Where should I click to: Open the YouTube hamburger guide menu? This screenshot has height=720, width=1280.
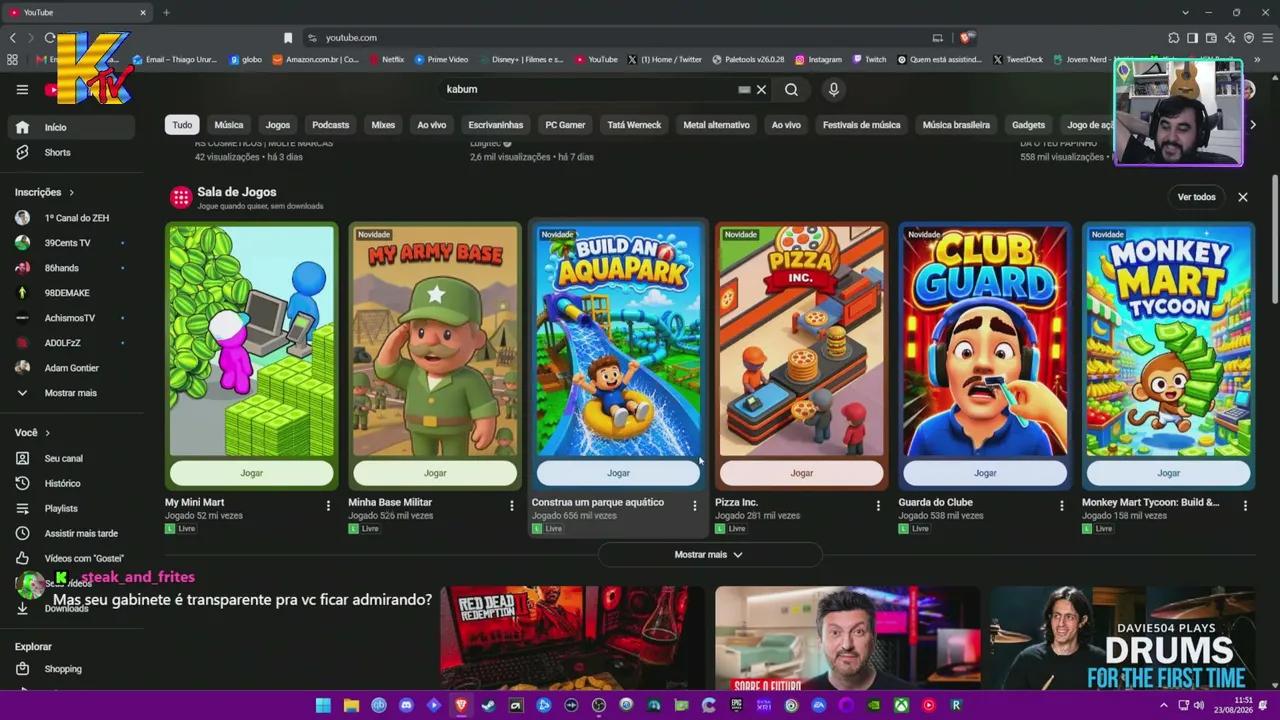[x=22, y=89]
